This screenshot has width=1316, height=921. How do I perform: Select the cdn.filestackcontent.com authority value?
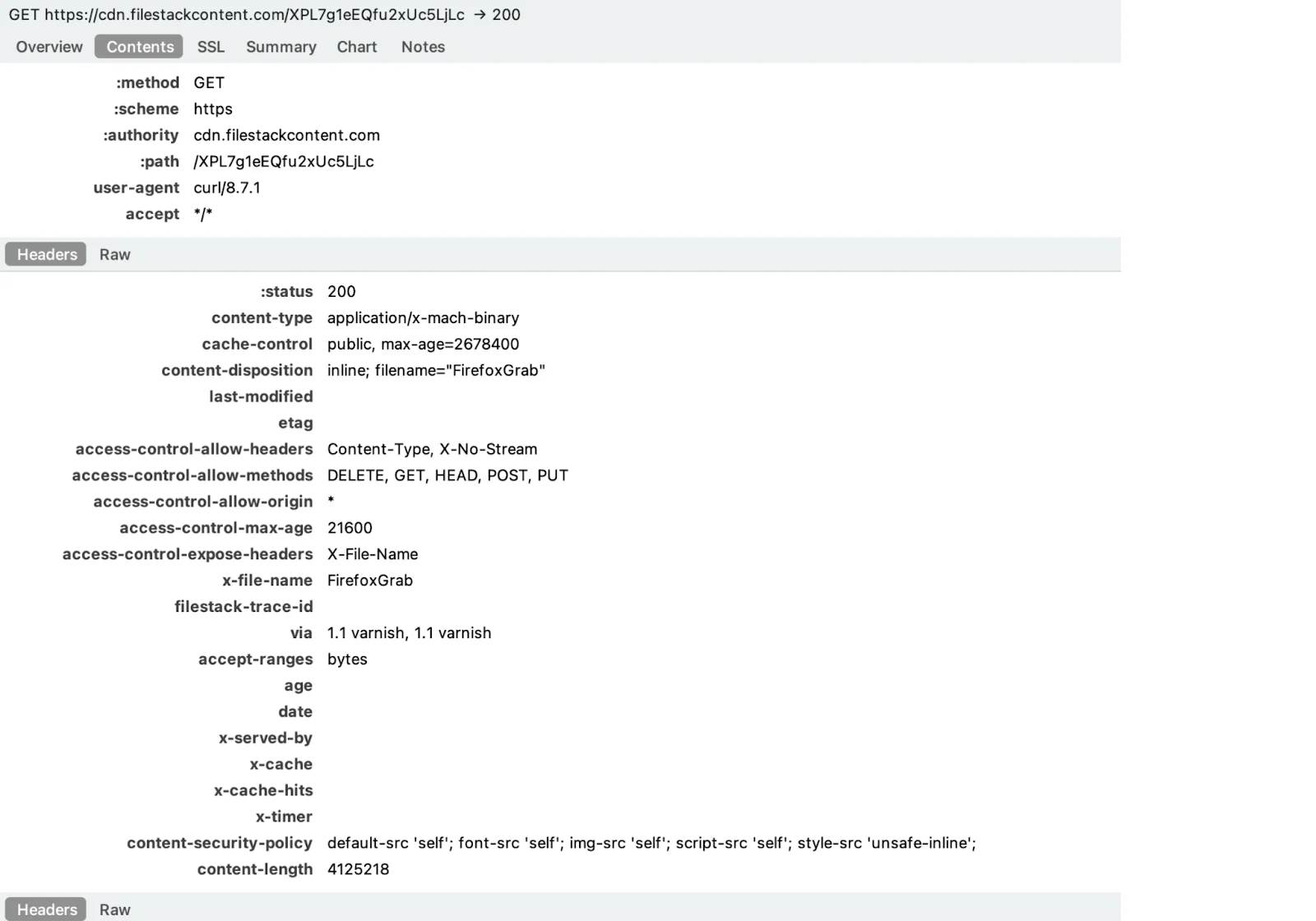point(286,135)
